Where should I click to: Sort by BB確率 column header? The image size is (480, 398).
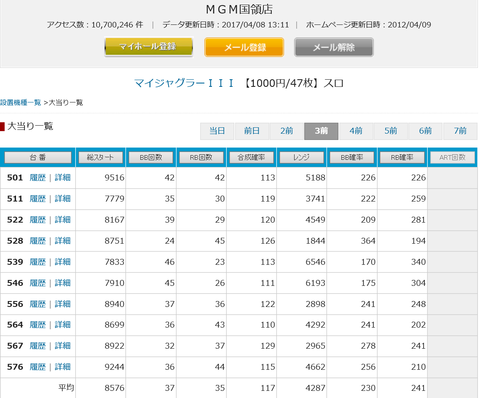click(352, 157)
